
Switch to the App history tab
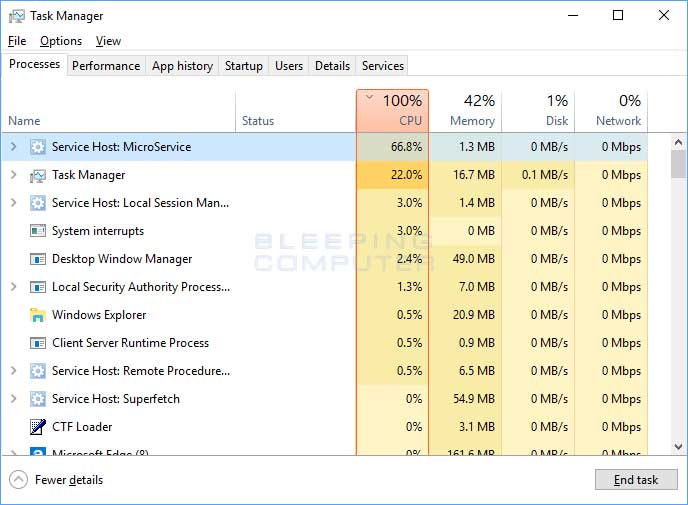click(x=183, y=66)
